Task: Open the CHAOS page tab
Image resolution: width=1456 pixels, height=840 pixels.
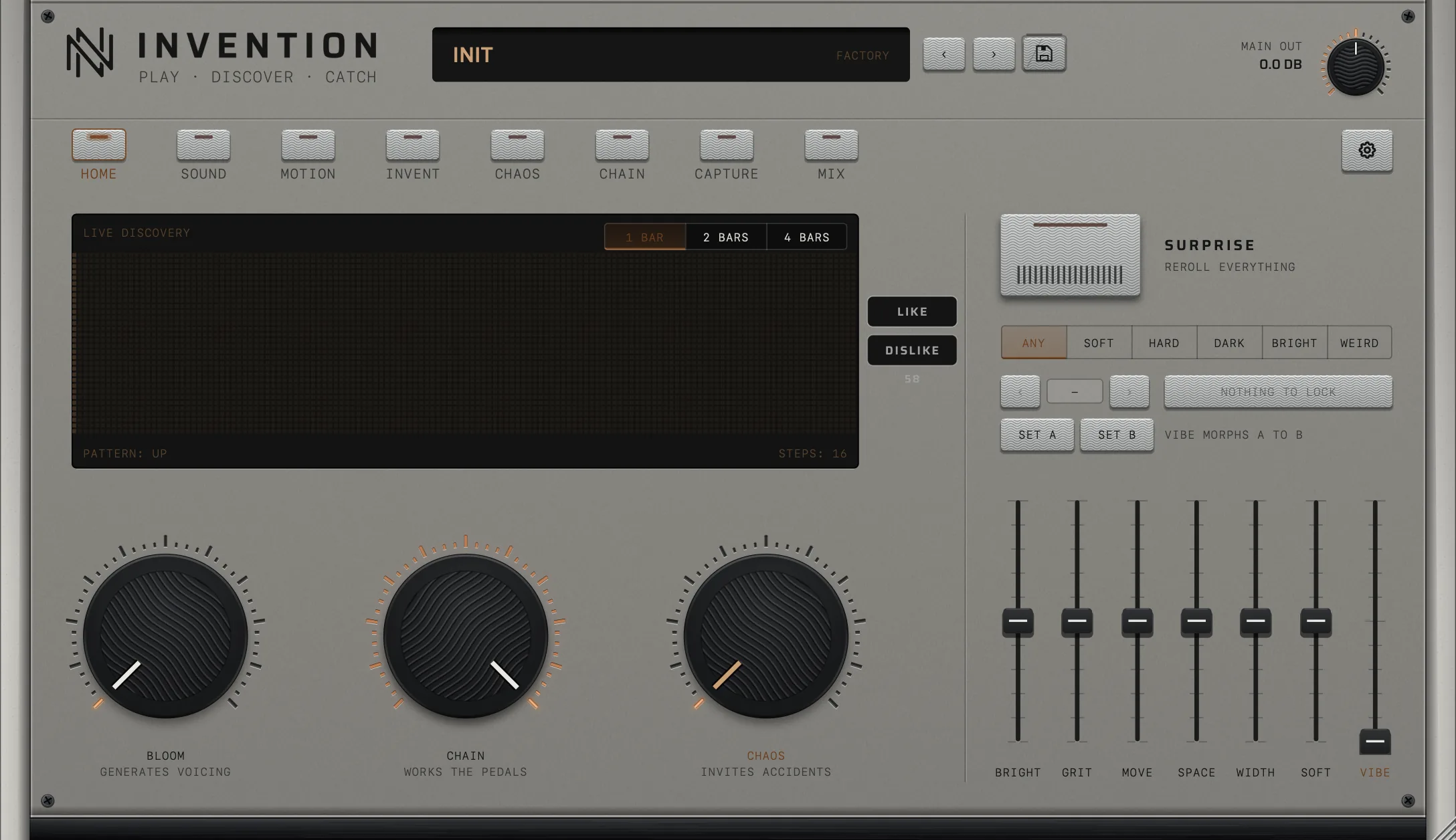Action: click(517, 145)
